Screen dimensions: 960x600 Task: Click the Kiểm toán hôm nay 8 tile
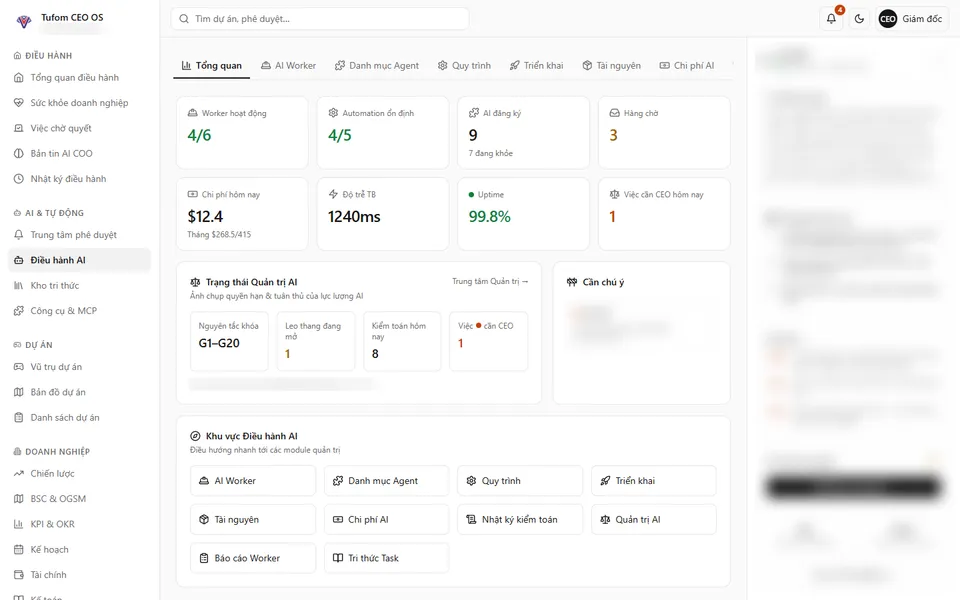click(x=402, y=342)
